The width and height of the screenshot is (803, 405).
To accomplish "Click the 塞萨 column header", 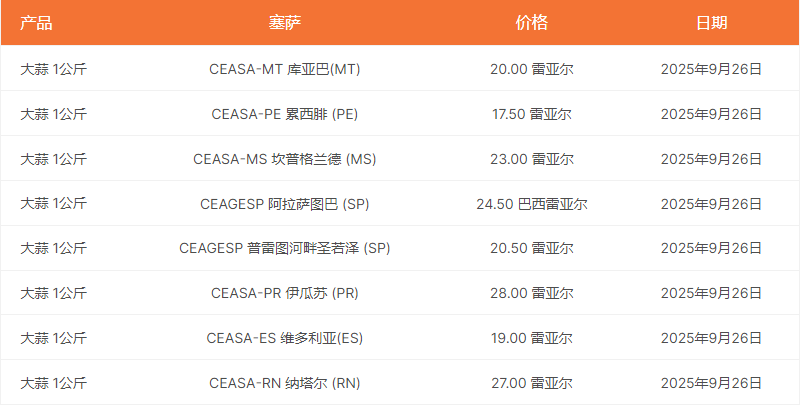I will [285, 23].
